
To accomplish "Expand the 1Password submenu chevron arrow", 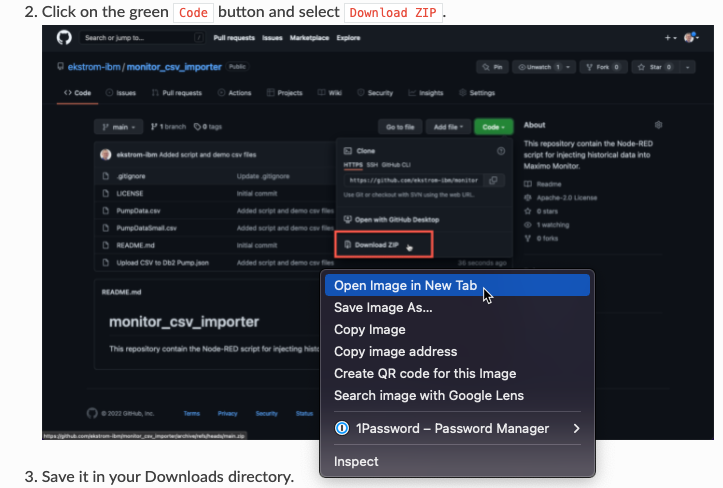I will click(576, 428).
